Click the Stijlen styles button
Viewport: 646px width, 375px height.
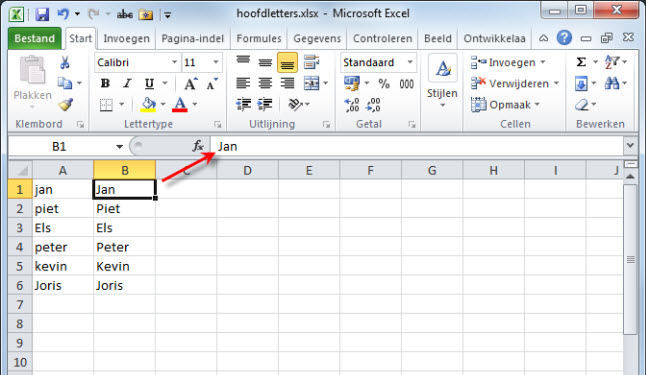coord(442,81)
